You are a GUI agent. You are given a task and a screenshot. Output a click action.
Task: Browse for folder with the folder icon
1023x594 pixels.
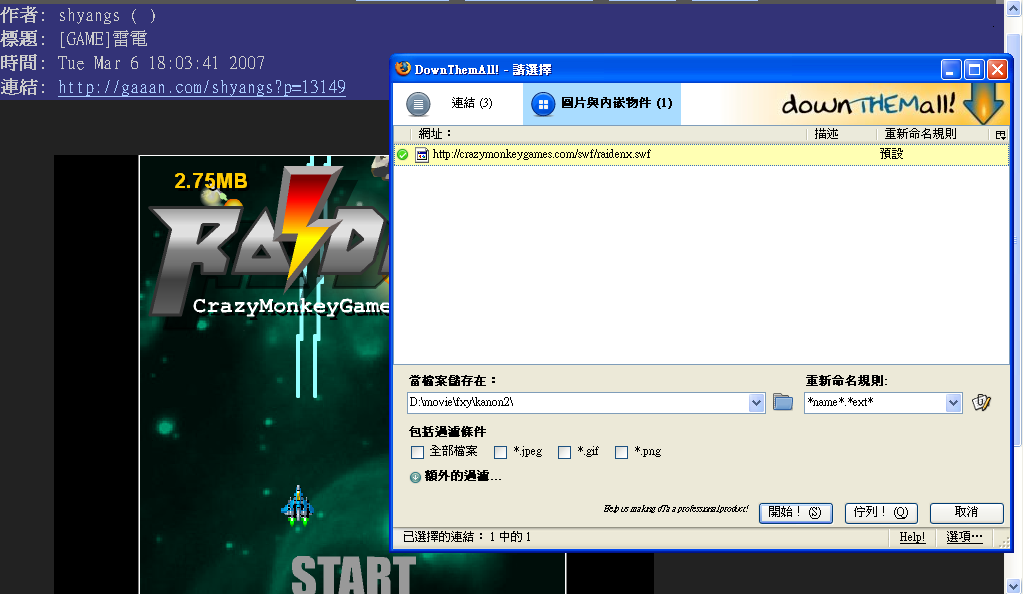click(783, 402)
